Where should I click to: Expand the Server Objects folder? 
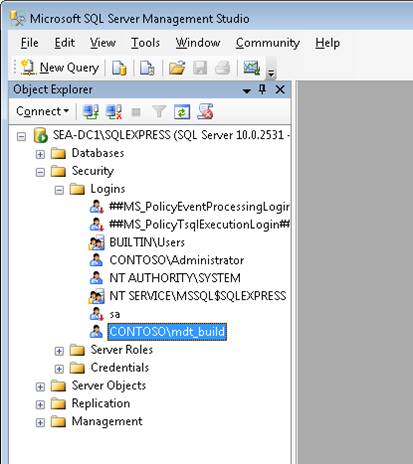(40, 387)
